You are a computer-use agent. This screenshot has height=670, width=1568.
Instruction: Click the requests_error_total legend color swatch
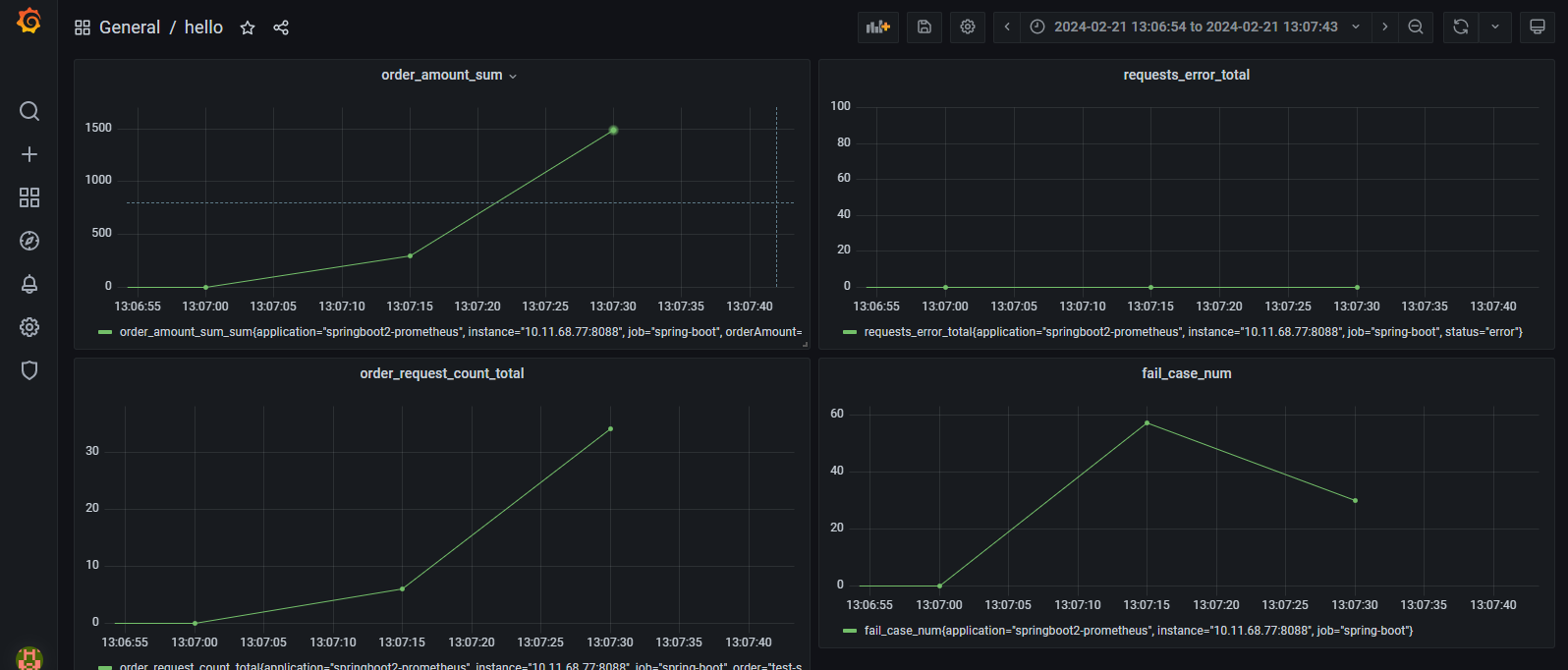[x=850, y=332]
